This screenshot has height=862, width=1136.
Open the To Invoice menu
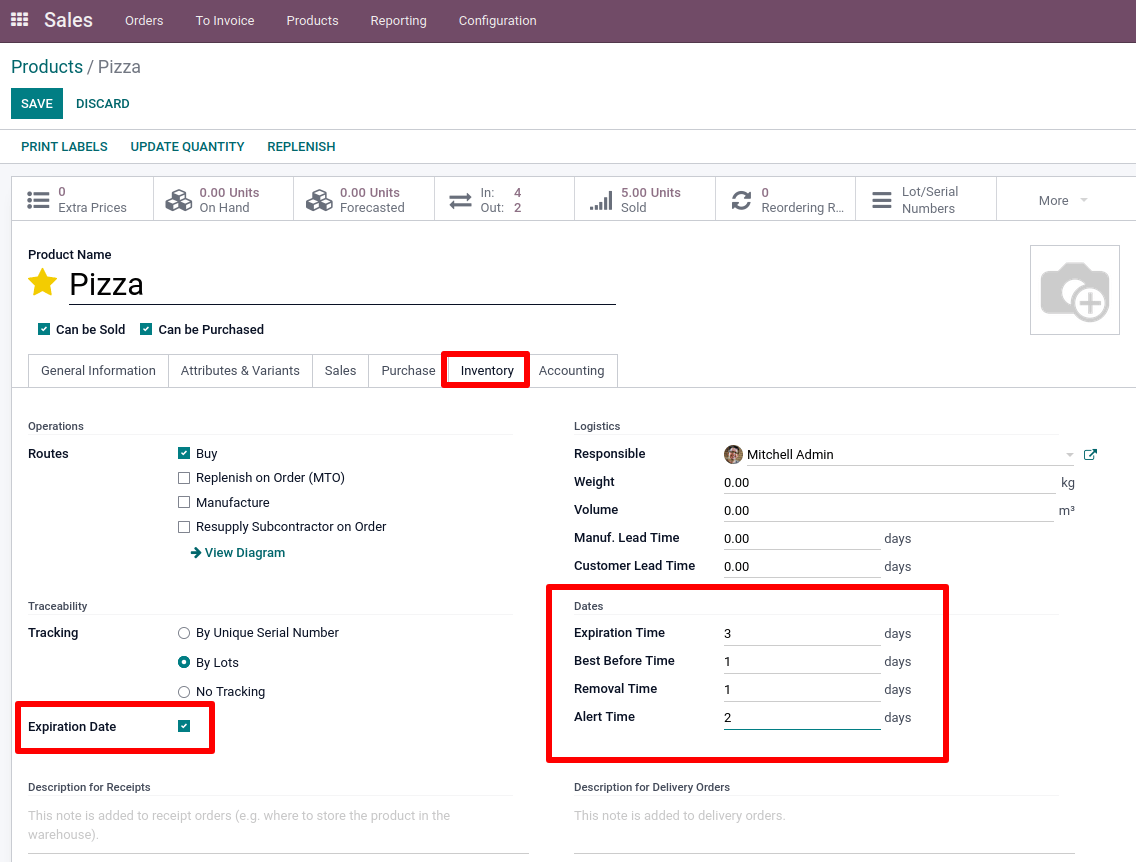click(x=225, y=20)
